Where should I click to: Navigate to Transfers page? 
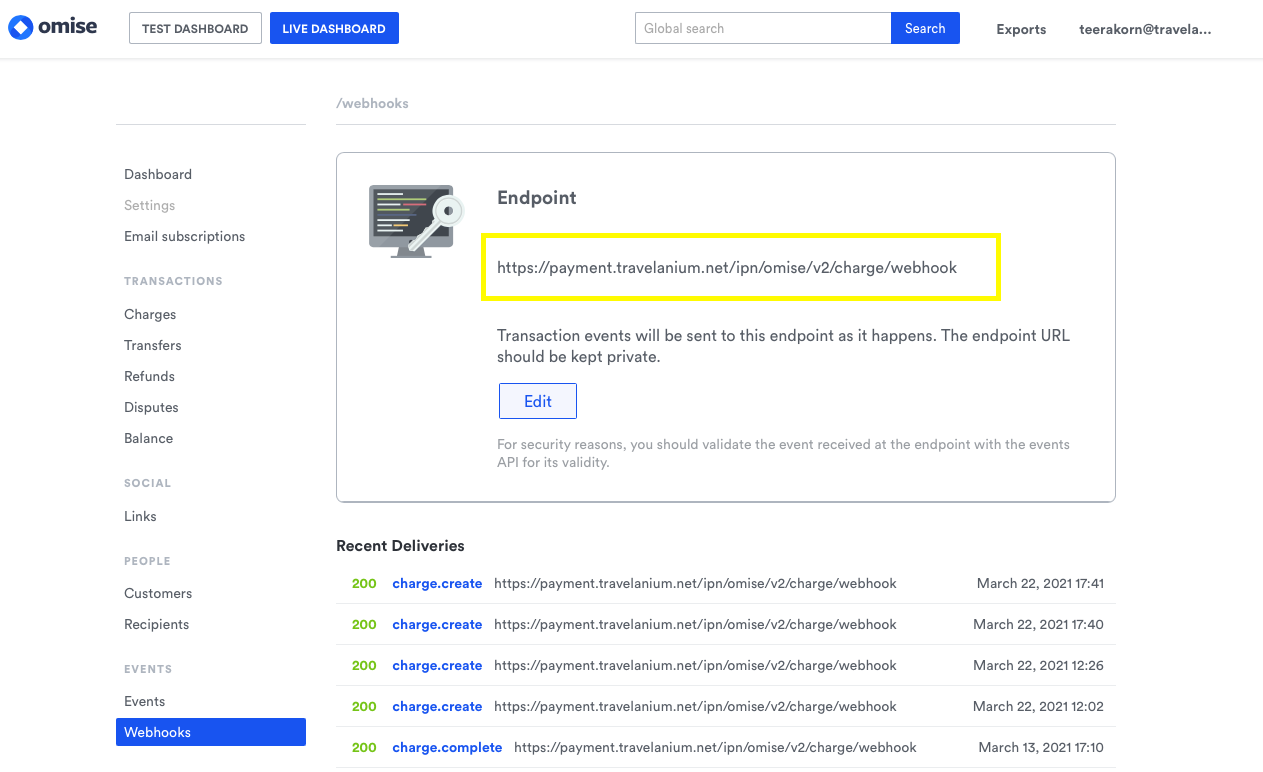point(153,345)
